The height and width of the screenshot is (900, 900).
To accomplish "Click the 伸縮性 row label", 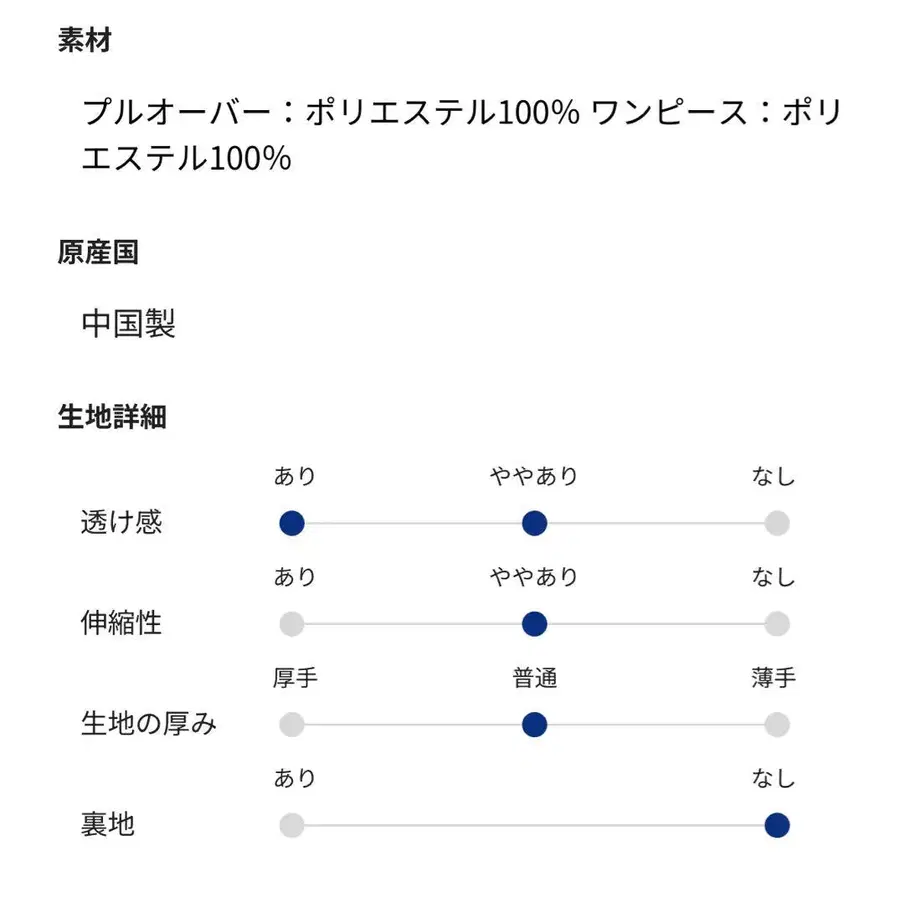I will [x=121, y=624].
